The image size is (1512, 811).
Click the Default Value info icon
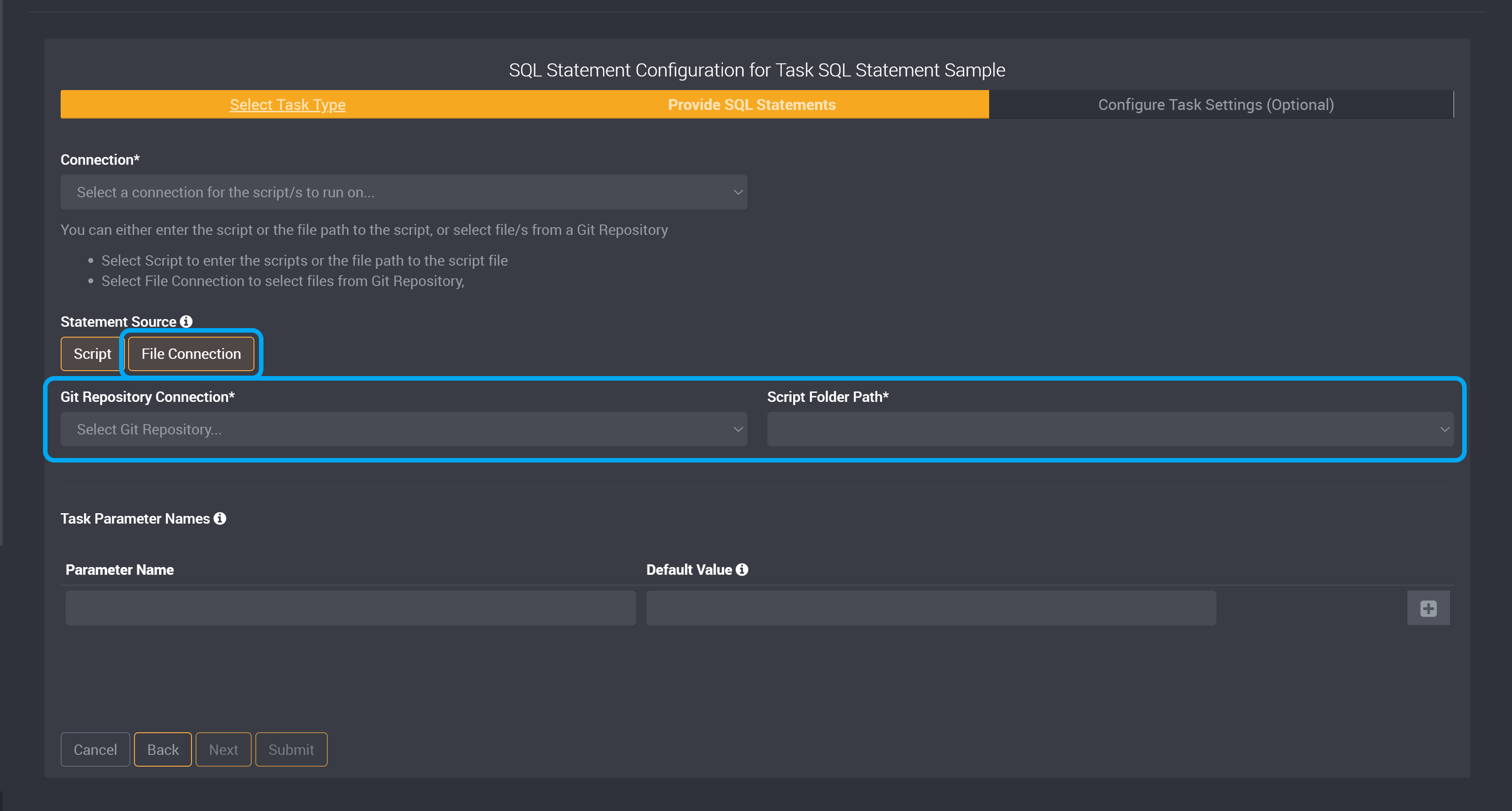coord(742,570)
